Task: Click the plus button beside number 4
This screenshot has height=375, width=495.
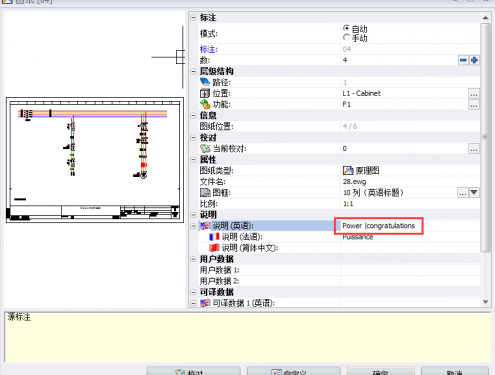Action: pos(474,60)
